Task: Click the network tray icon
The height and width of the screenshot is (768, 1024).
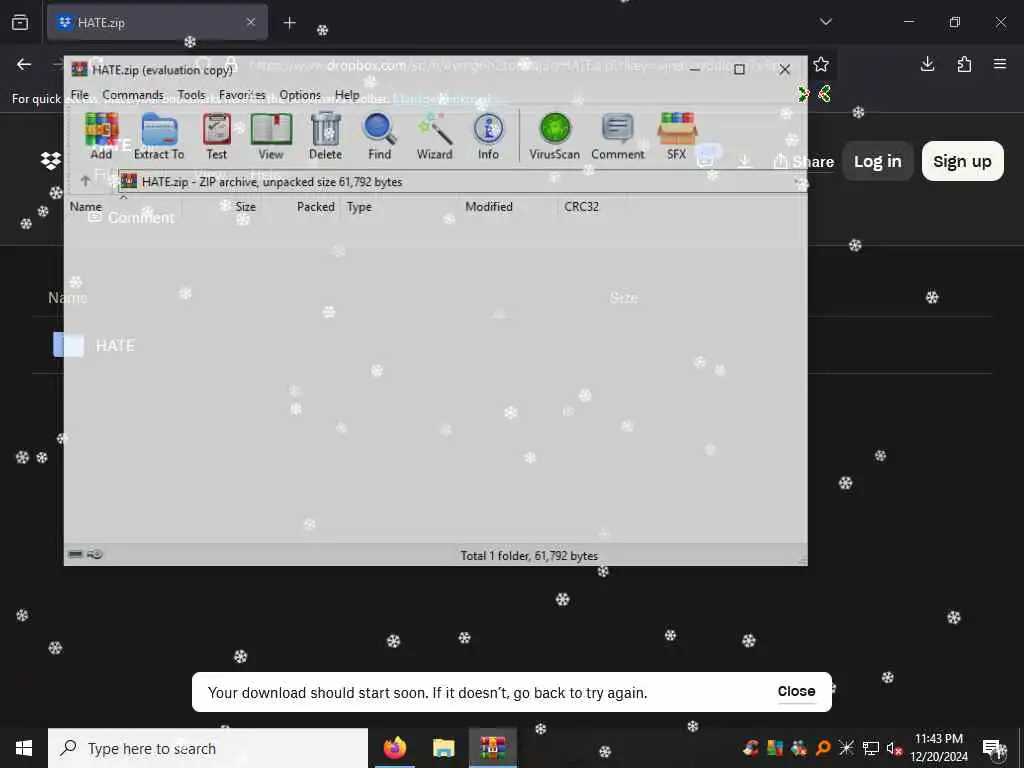Action: tap(871, 748)
